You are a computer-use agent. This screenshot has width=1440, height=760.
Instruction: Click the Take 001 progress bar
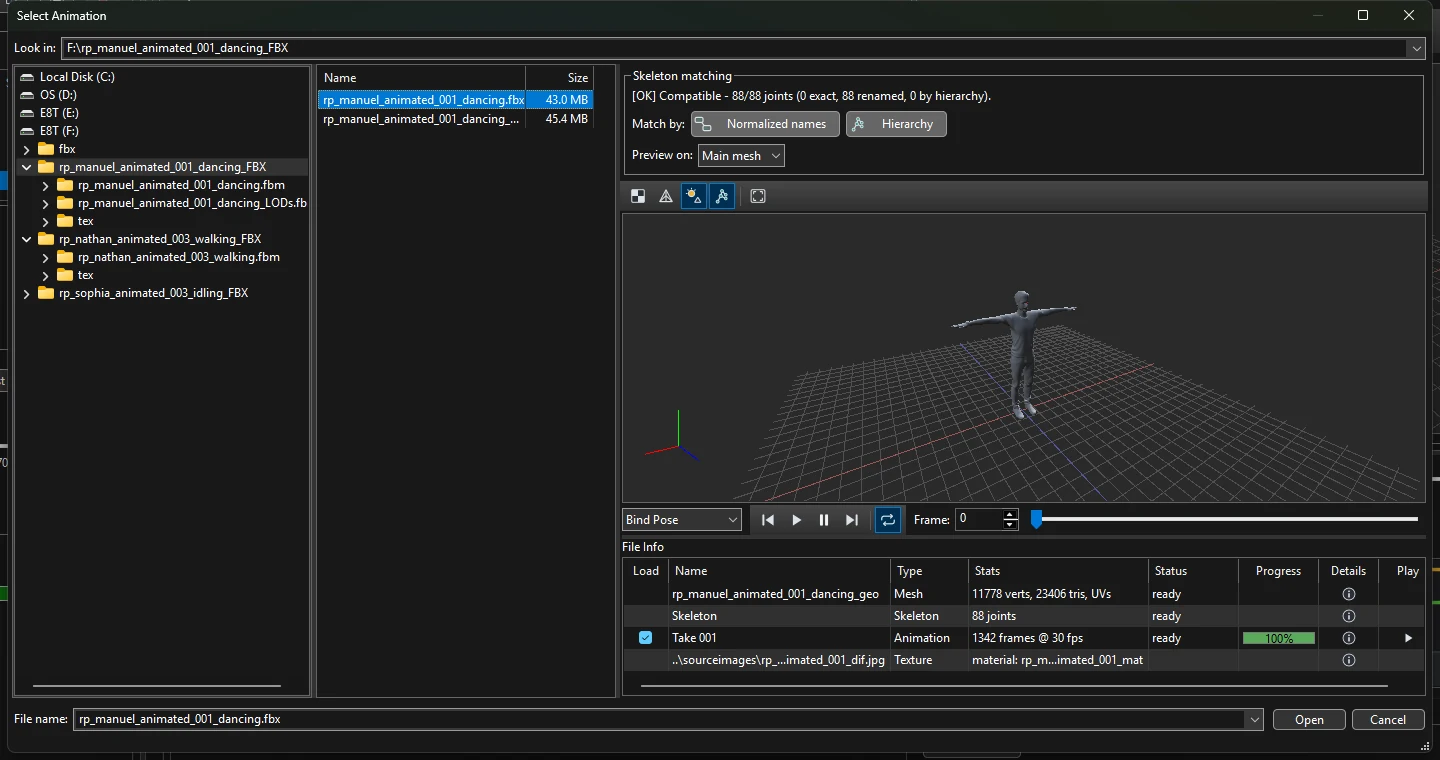point(1279,638)
